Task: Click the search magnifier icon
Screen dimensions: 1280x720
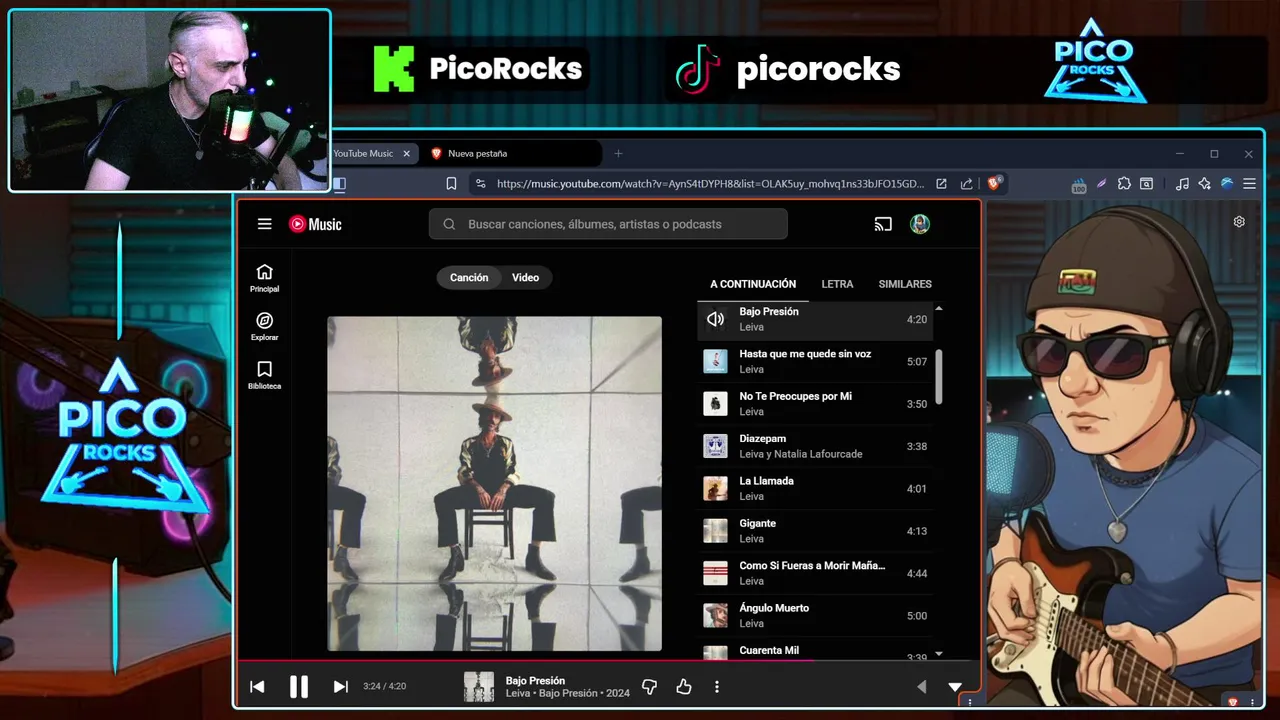Action: pos(449,224)
